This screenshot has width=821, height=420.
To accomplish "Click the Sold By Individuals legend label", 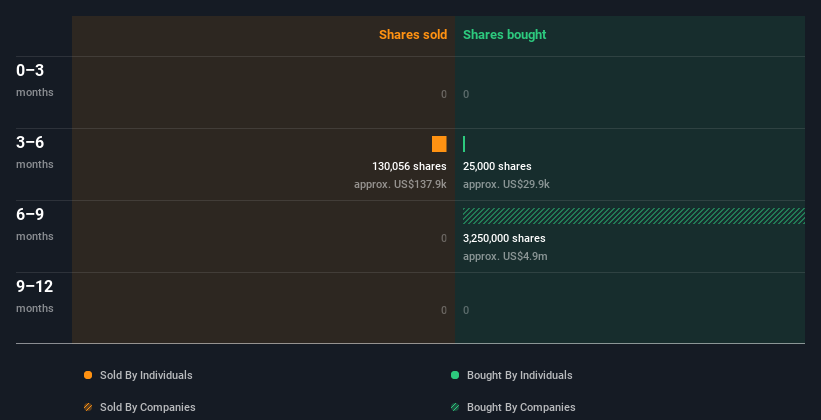I will click(x=146, y=375).
